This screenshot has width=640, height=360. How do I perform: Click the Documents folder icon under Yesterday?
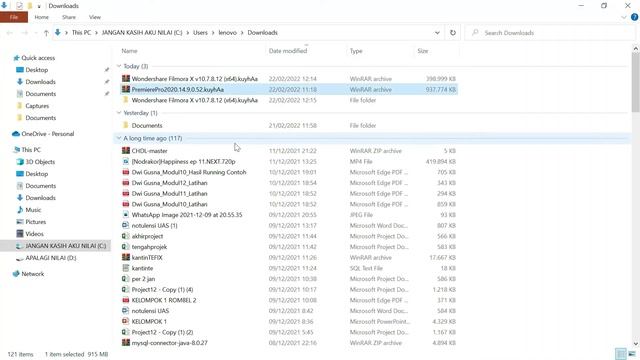[126, 125]
